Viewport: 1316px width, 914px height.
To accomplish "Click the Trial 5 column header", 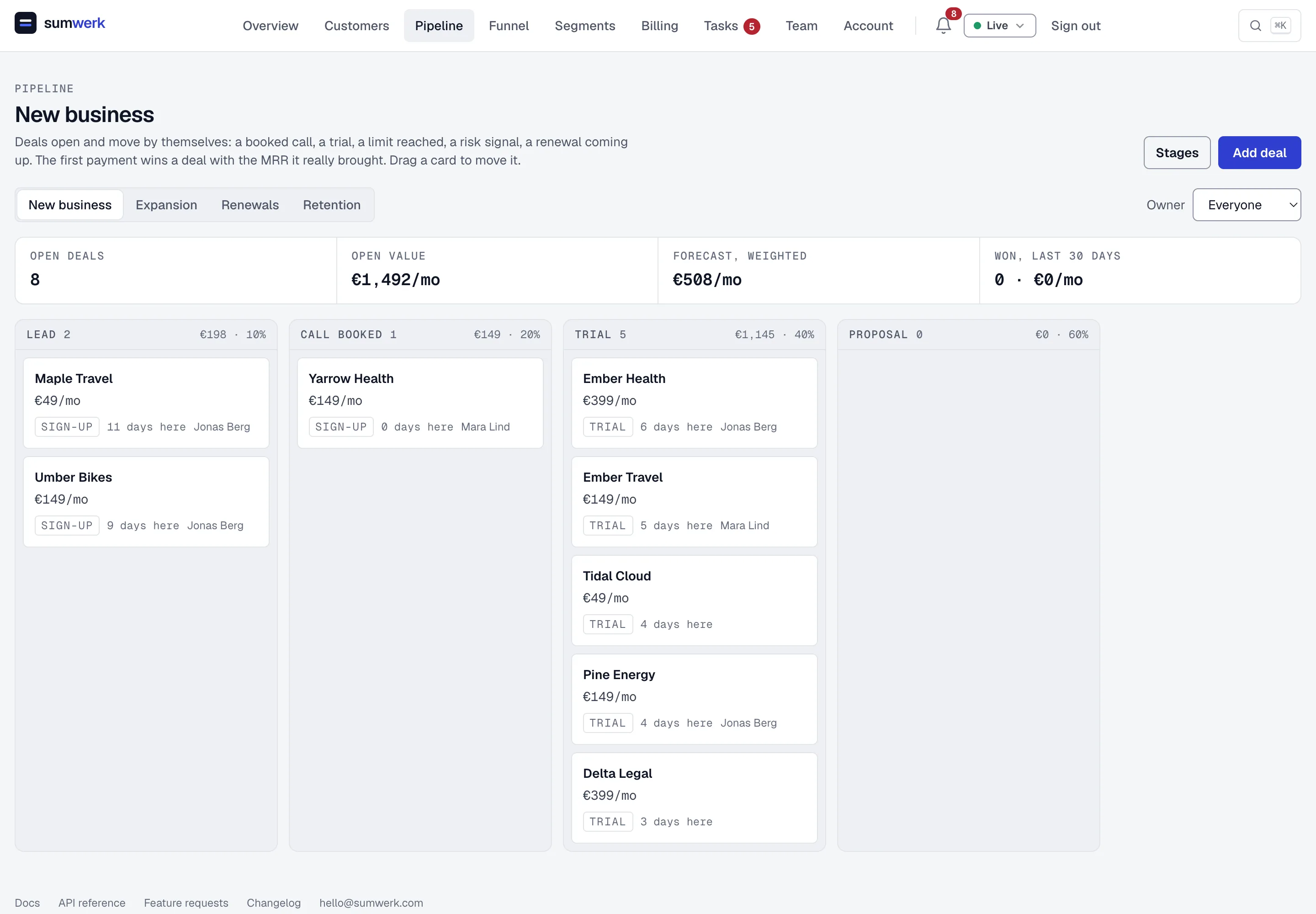I will tap(694, 335).
